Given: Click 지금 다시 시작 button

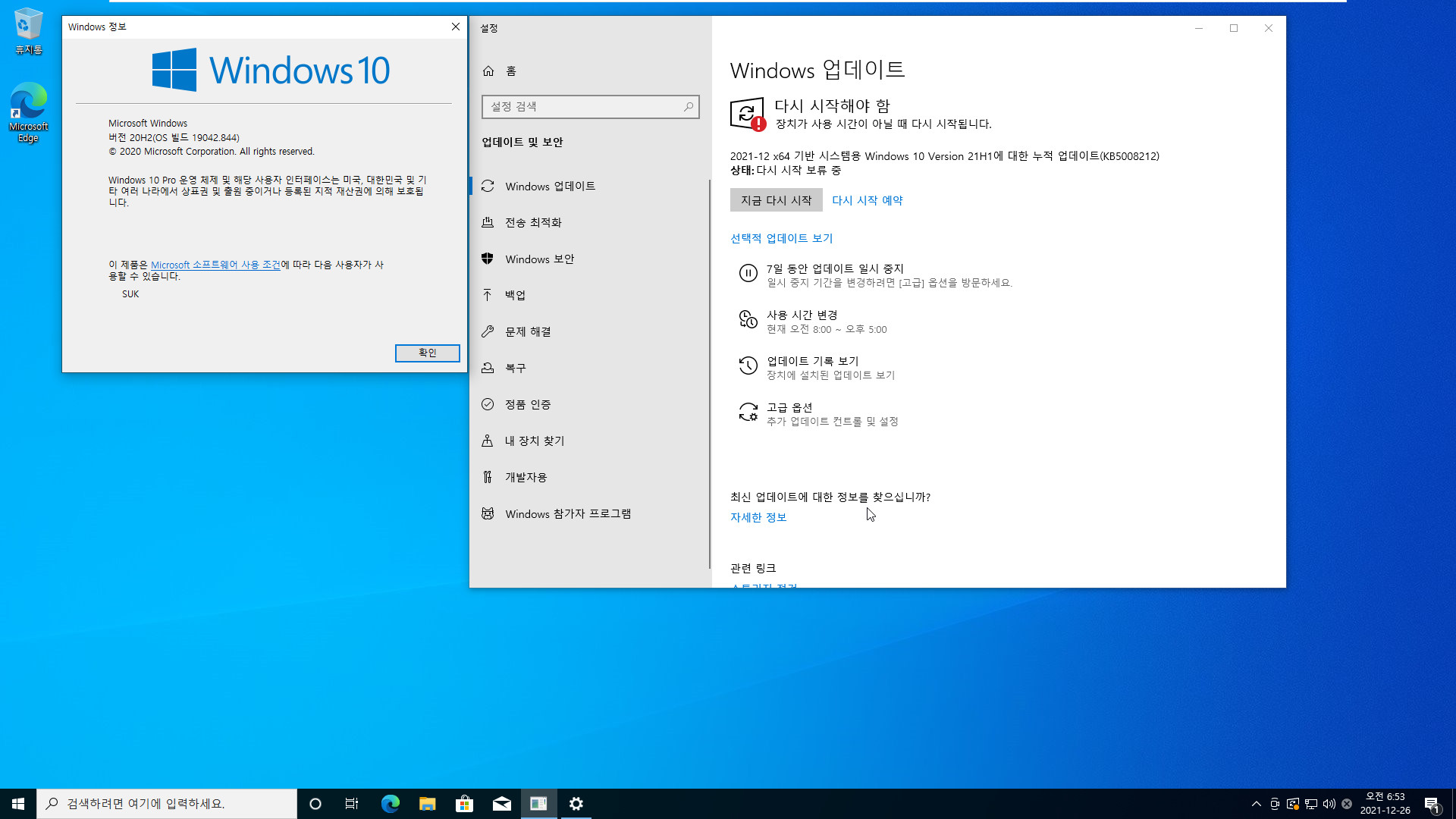Looking at the screenshot, I should [776, 200].
